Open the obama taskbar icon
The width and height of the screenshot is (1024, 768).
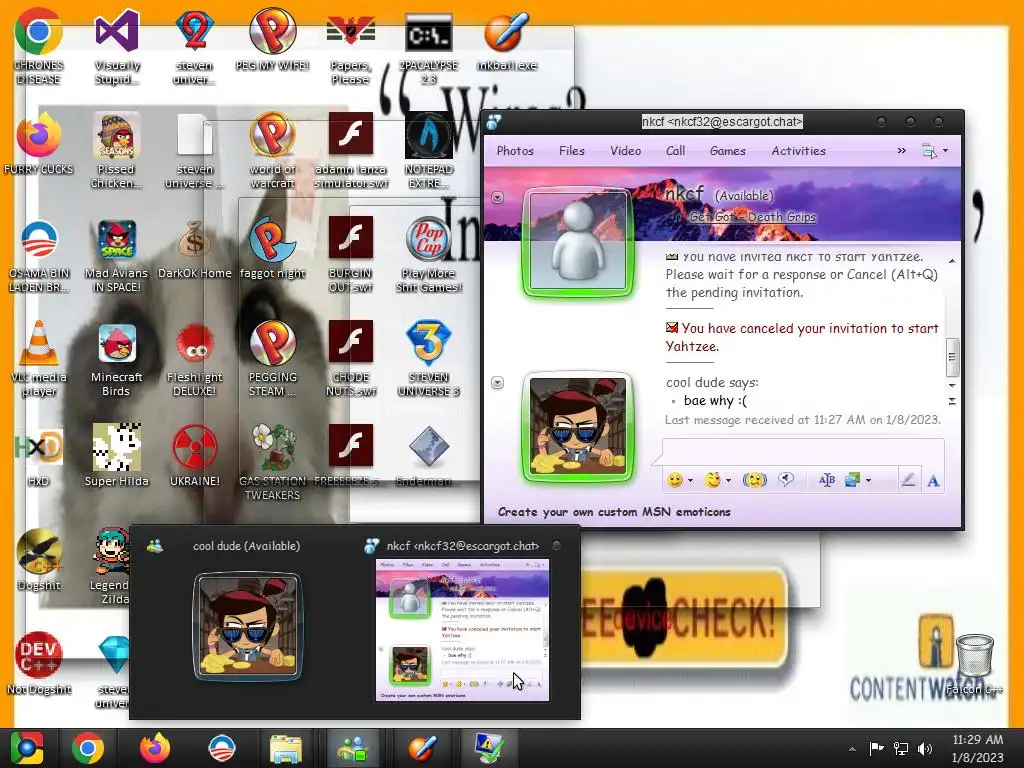(x=221, y=748)
